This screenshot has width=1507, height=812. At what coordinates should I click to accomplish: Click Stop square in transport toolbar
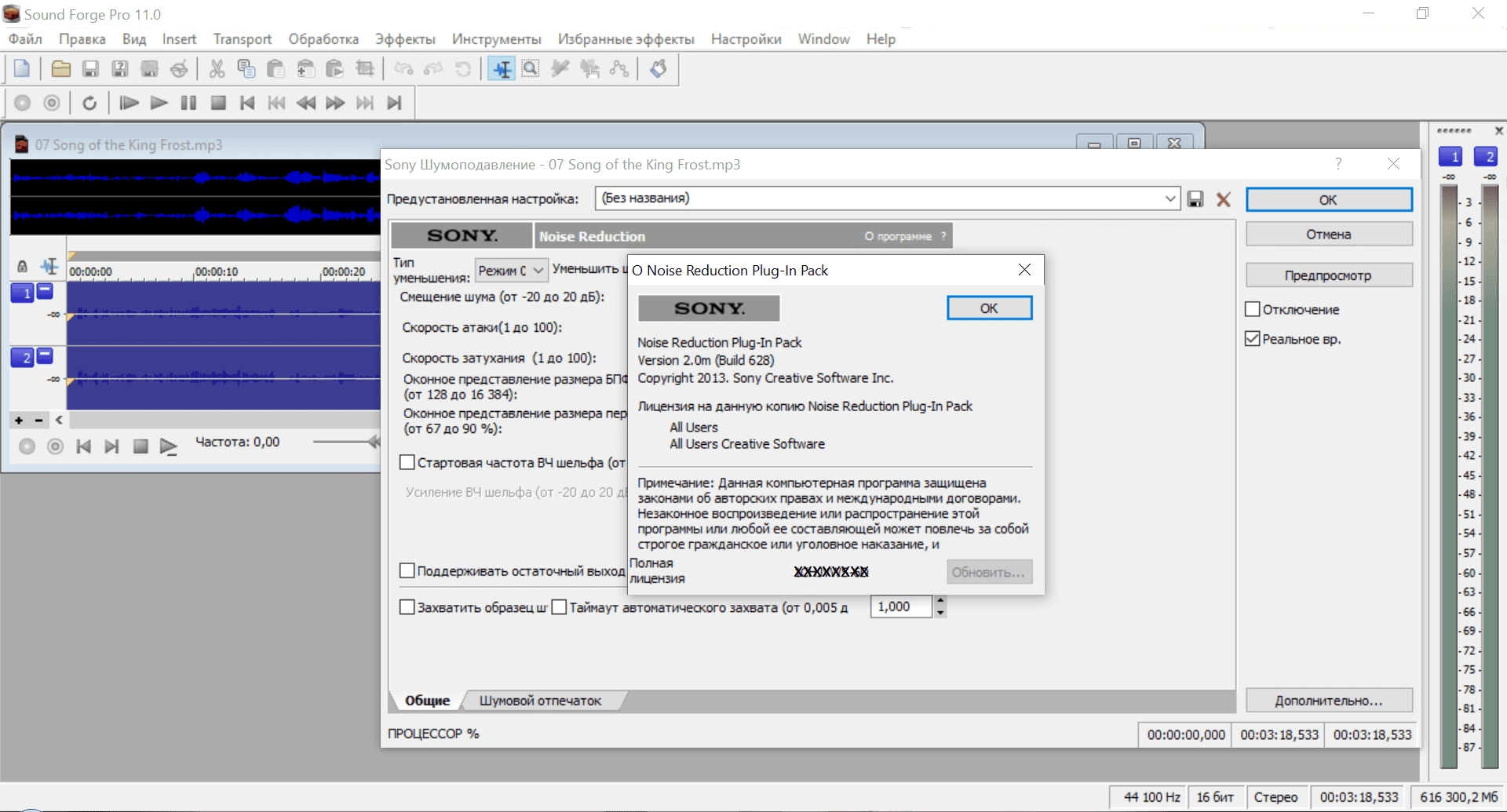tap(218, 103)
